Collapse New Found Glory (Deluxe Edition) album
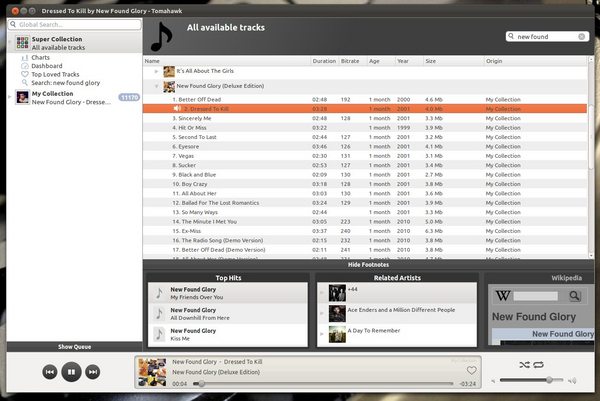Viewport: 600px width, 401px height. tap(156, 86)
